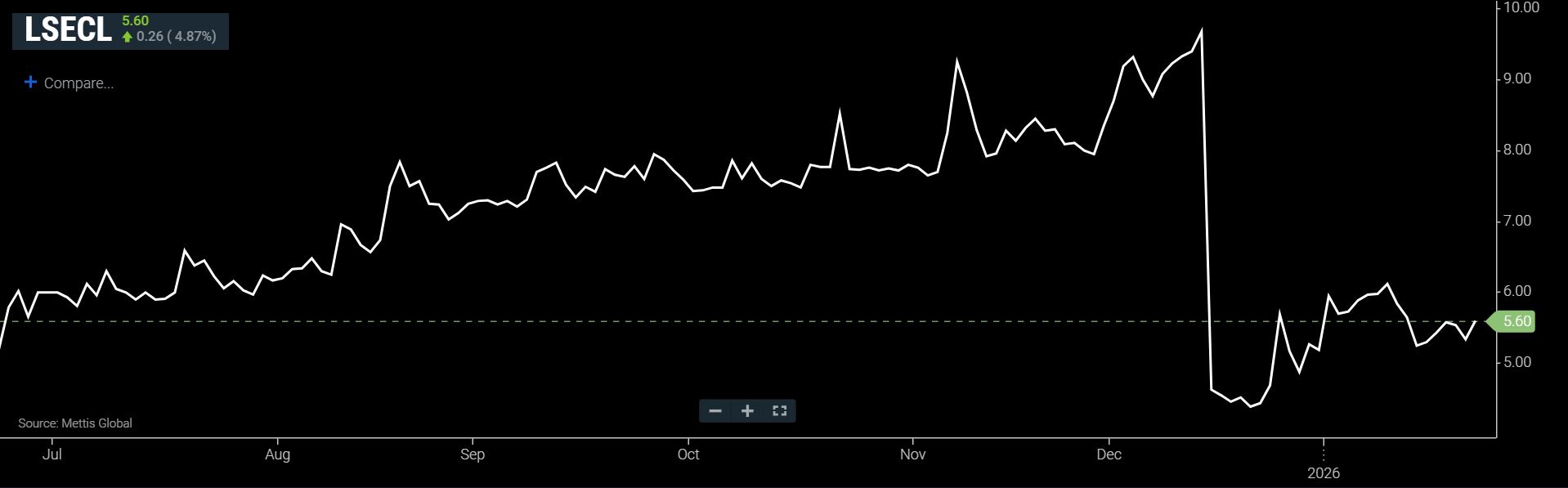The width and height of the screenshot is (1568, 488).
Task: Click the zoom in plus icon
Action: pyautogui.click(x=747, y=410)
